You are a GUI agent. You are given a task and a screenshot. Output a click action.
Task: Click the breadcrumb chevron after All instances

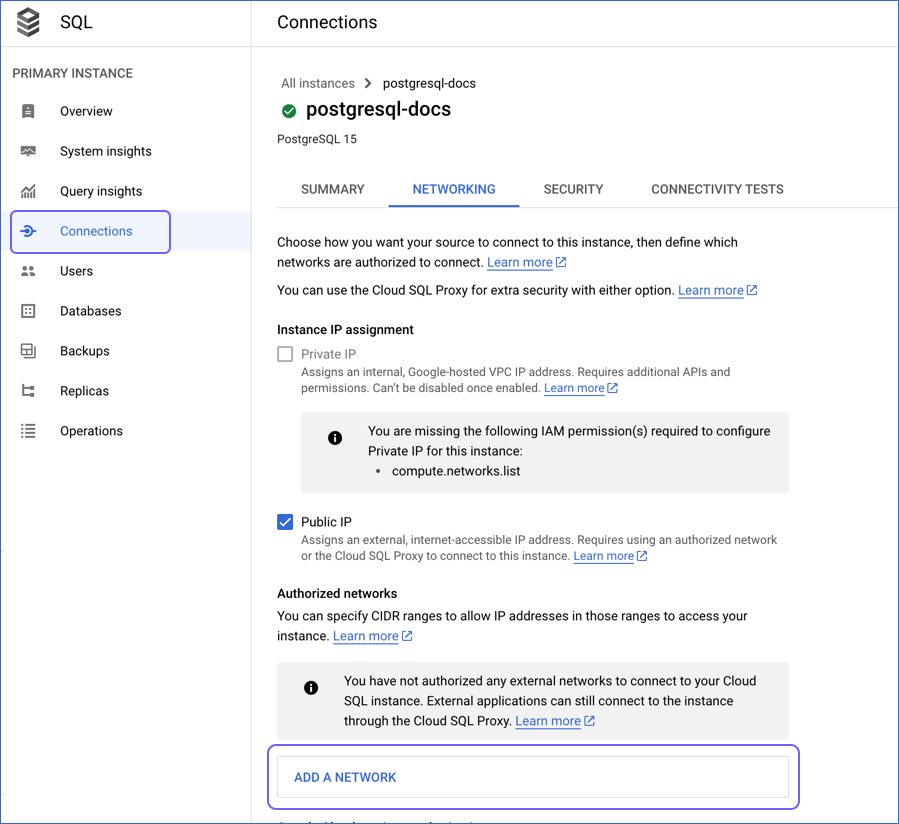click(x=368, y=84)
